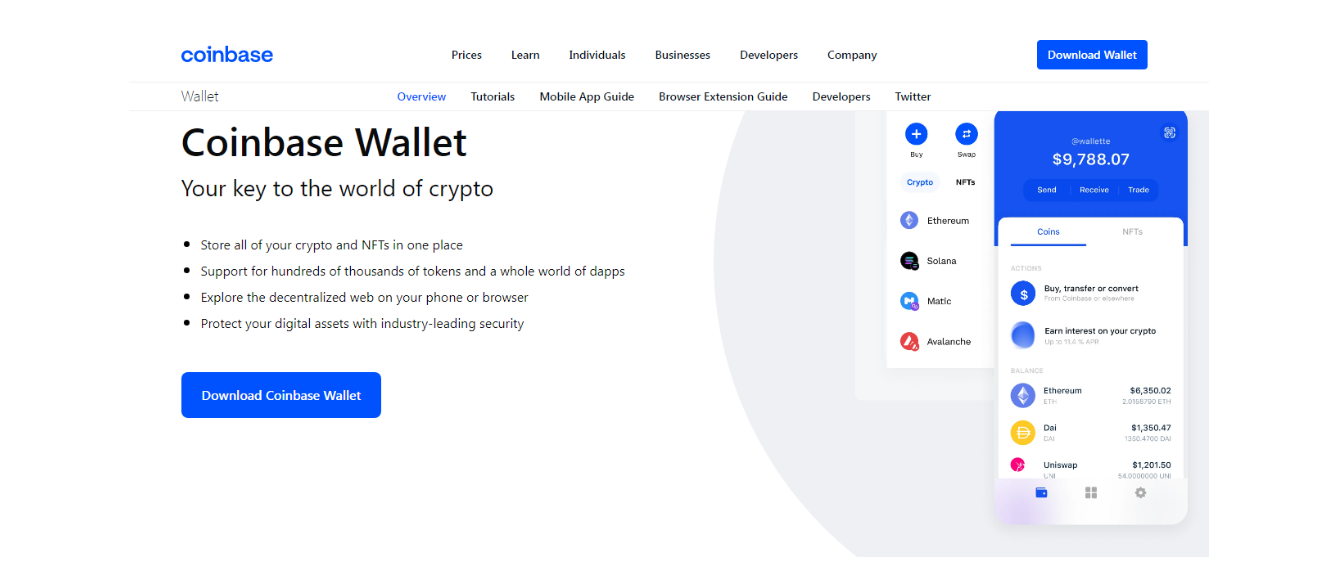1338x574 pixels.
Task: Open the settings gear in bottom navigation
Action: pos(1140,493)
